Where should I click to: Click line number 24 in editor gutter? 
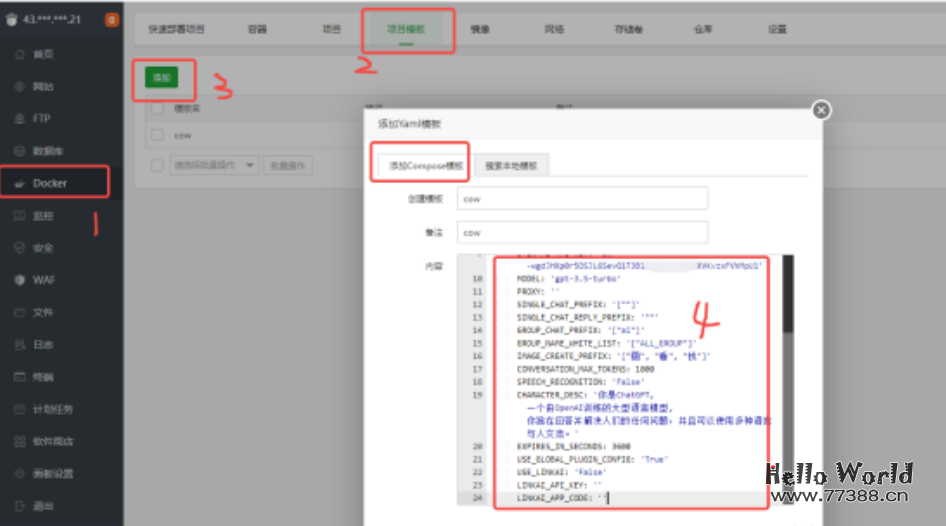pyautogui.click(x=477, y=498)
